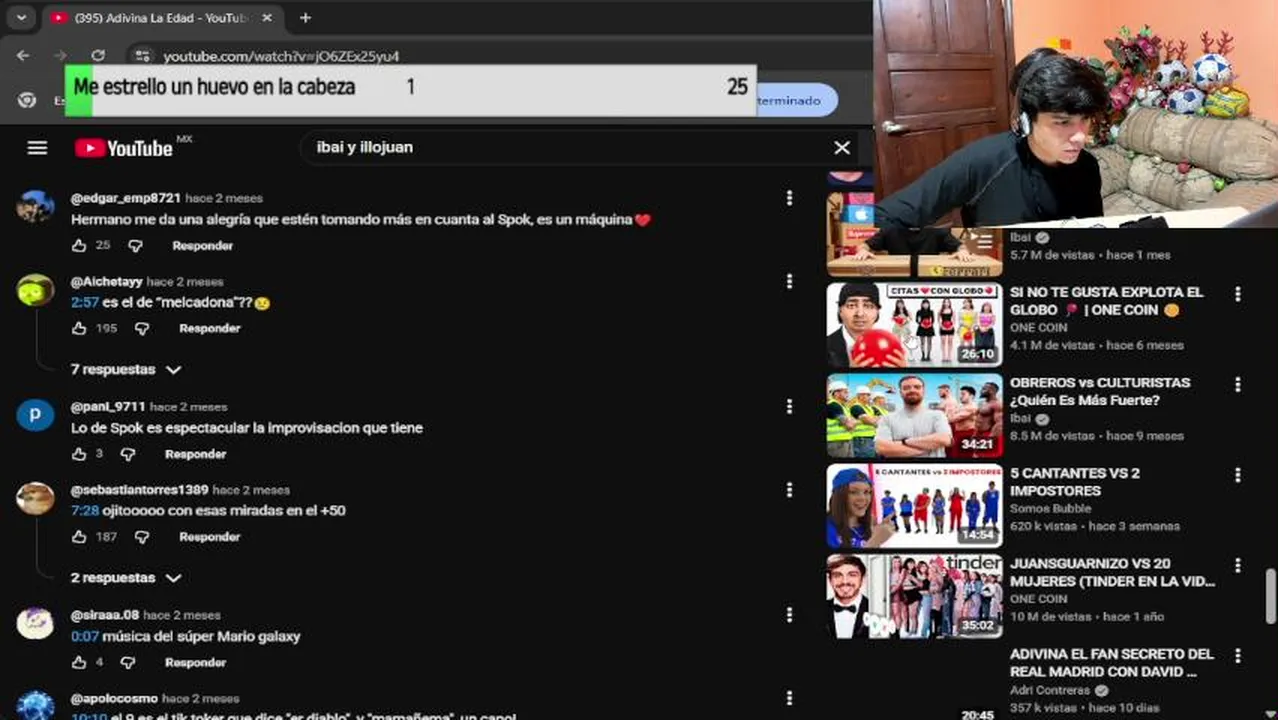Like the comment by @pani_9711
The height and width of the screenshot is (720, 1278).
(x=79, y=454)
